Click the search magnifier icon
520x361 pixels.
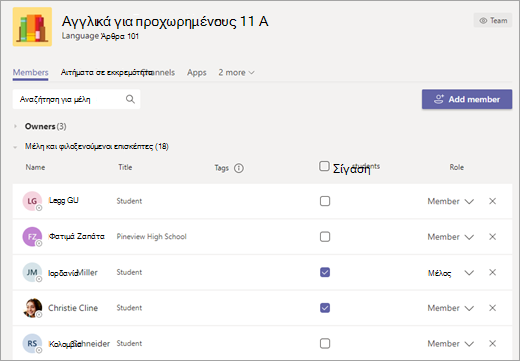(130, 99)
